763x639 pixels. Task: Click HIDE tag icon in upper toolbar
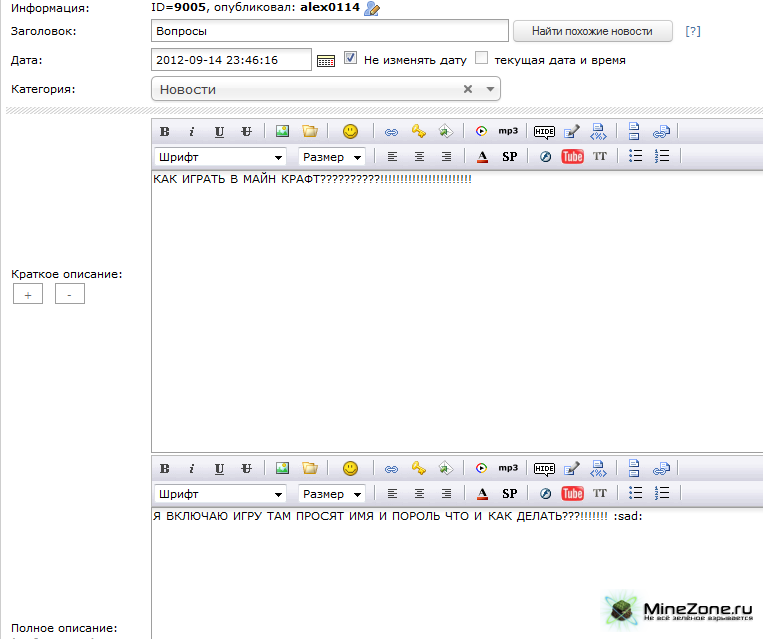tap(544, 131)
